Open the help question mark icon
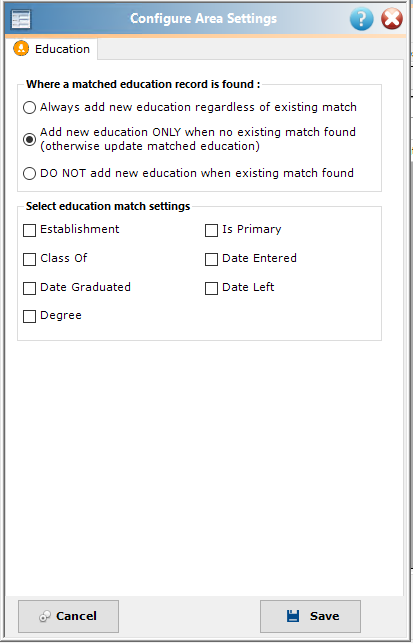 [x=361, y=19]
